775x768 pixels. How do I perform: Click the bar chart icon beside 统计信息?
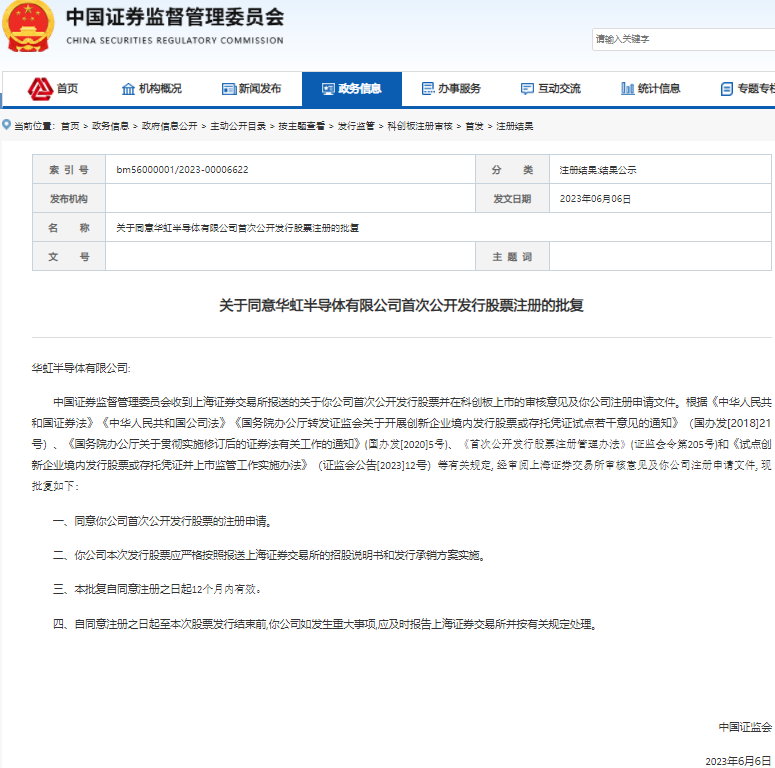tap(627, 88)
